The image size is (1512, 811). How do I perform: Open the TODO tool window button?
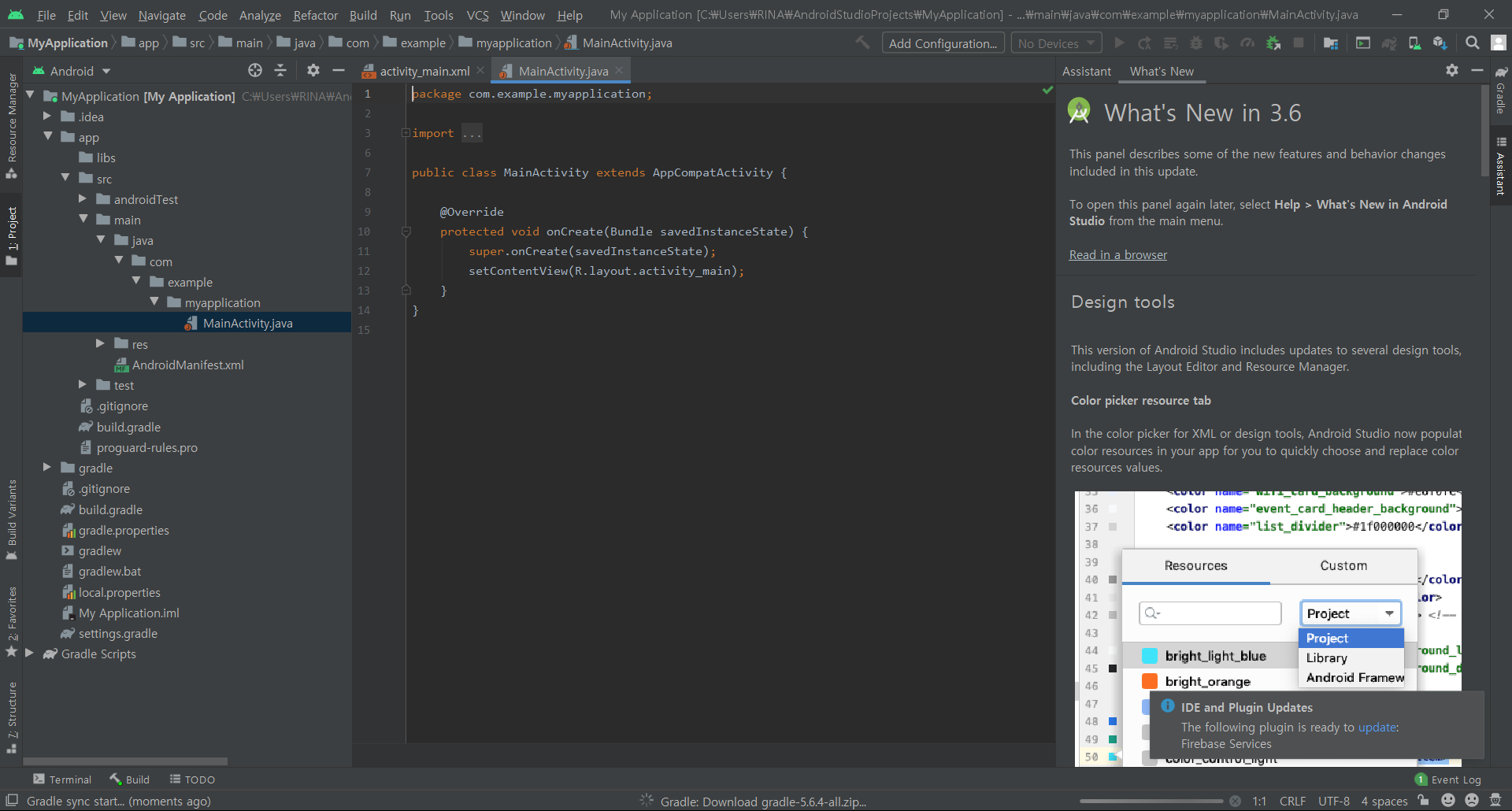coord(192,780)
